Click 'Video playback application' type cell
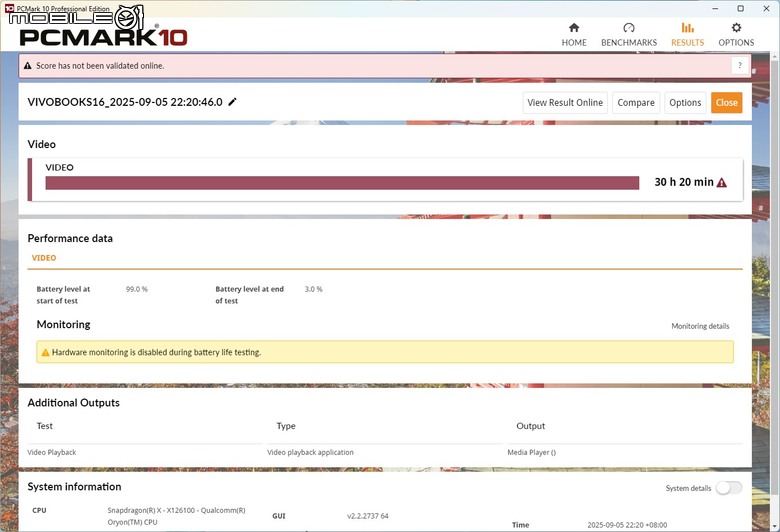This screenshot has width=780, height=532. [x=310, y=452]
